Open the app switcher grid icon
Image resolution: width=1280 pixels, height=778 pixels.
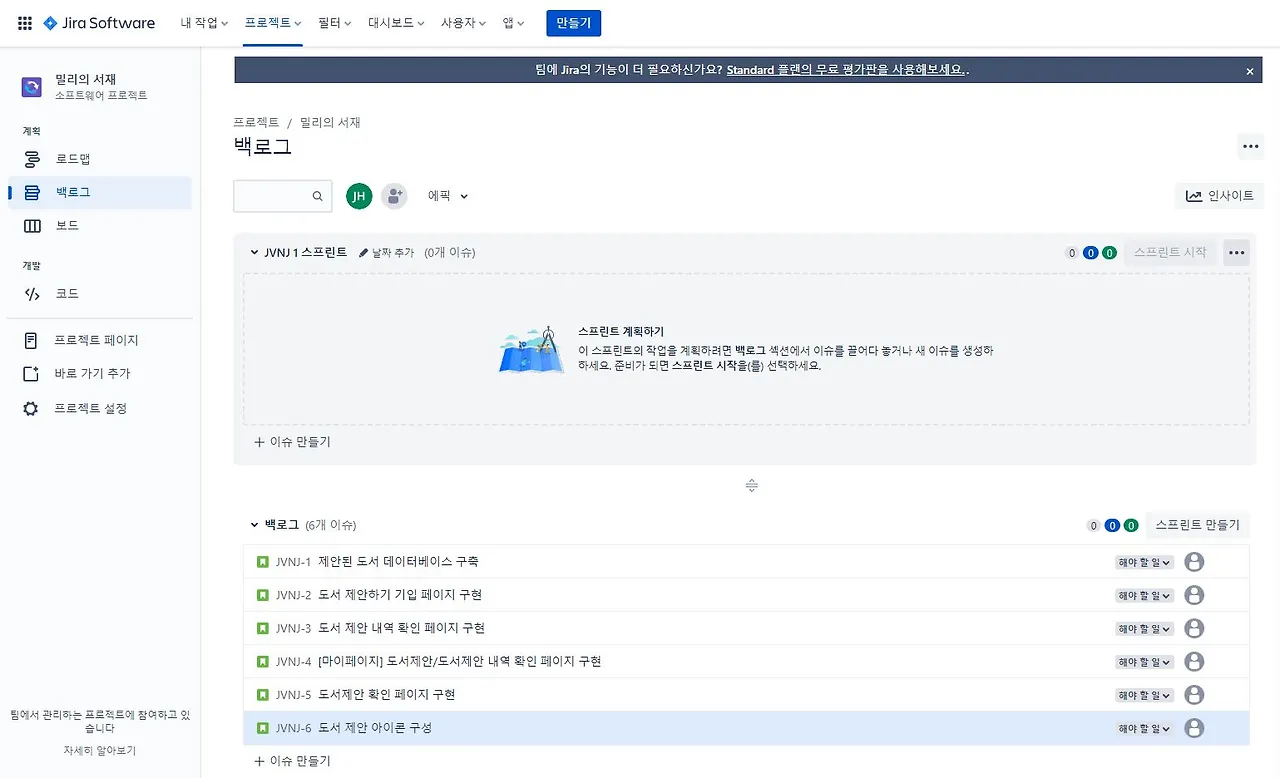[22, 22]
